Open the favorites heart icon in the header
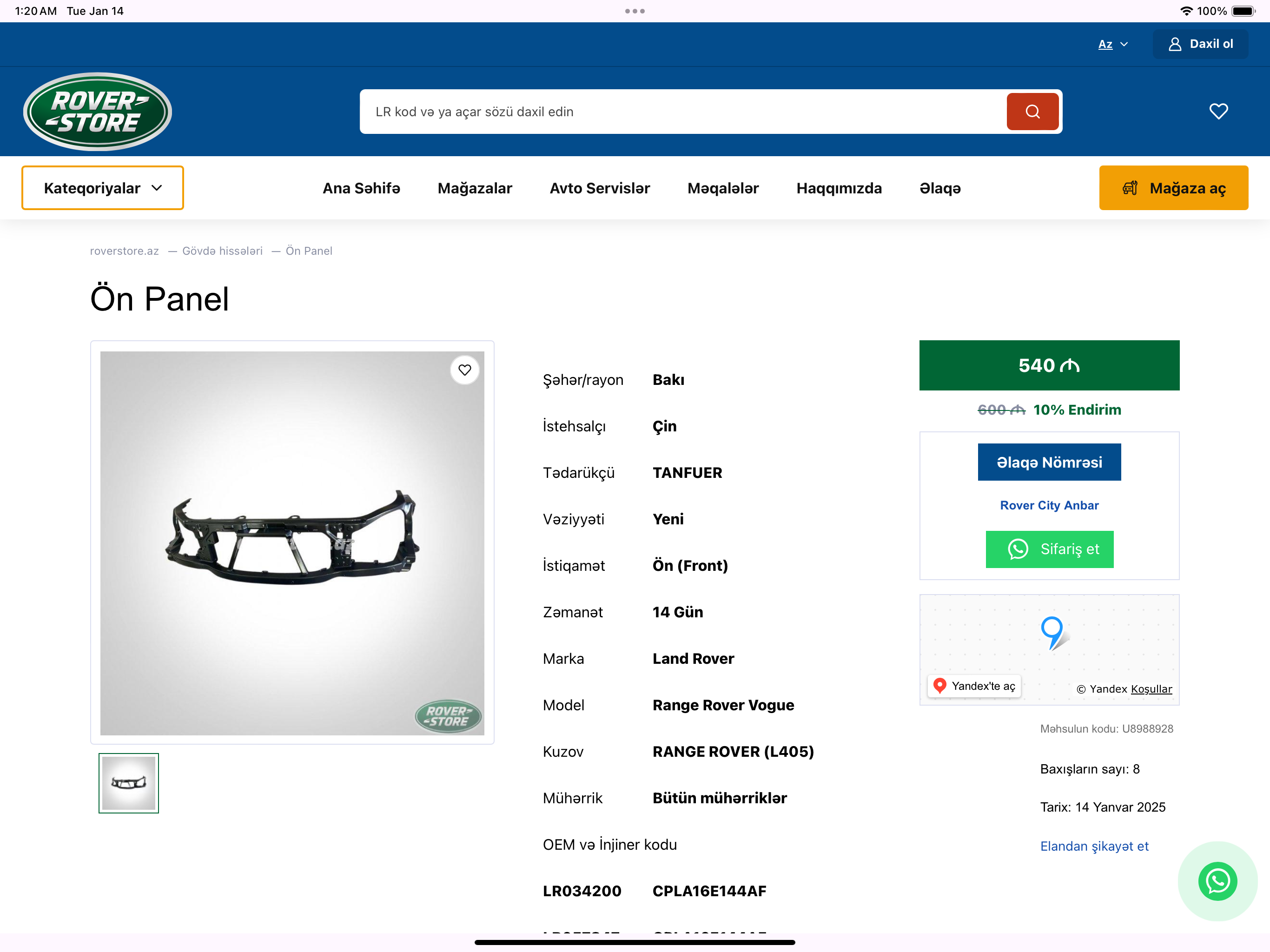This screenshot has height=952, width=1270. pos(1218,111)
